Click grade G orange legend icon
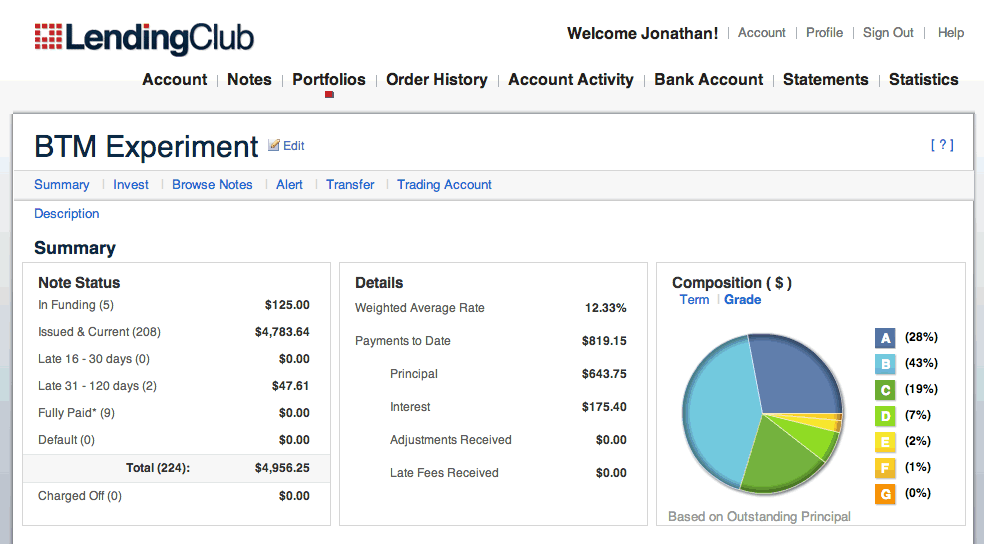The image size is (984, 544). (885, 494)
